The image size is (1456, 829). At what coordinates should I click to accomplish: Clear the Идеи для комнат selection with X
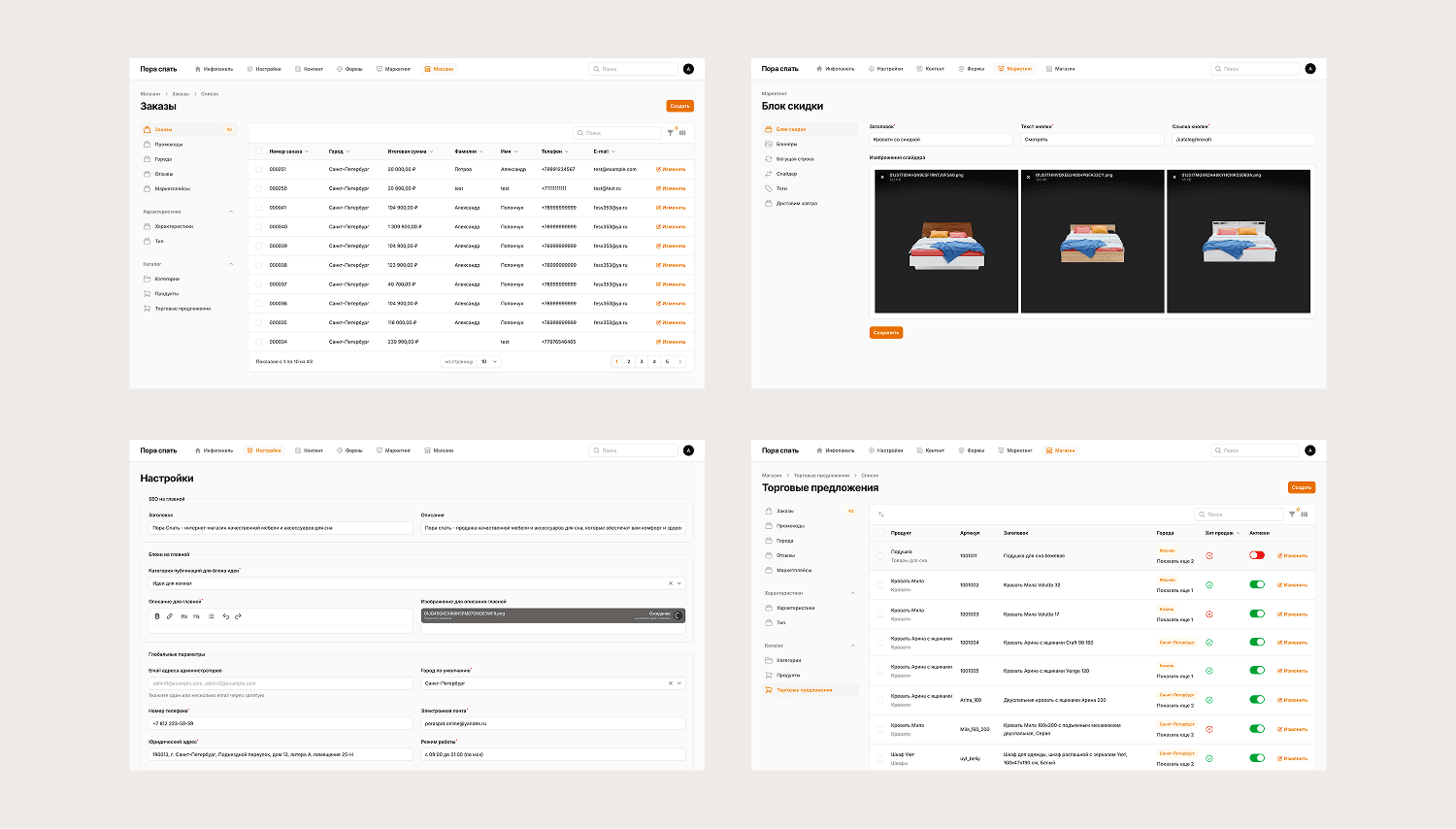pyautogui.click(x=670, y=583)
